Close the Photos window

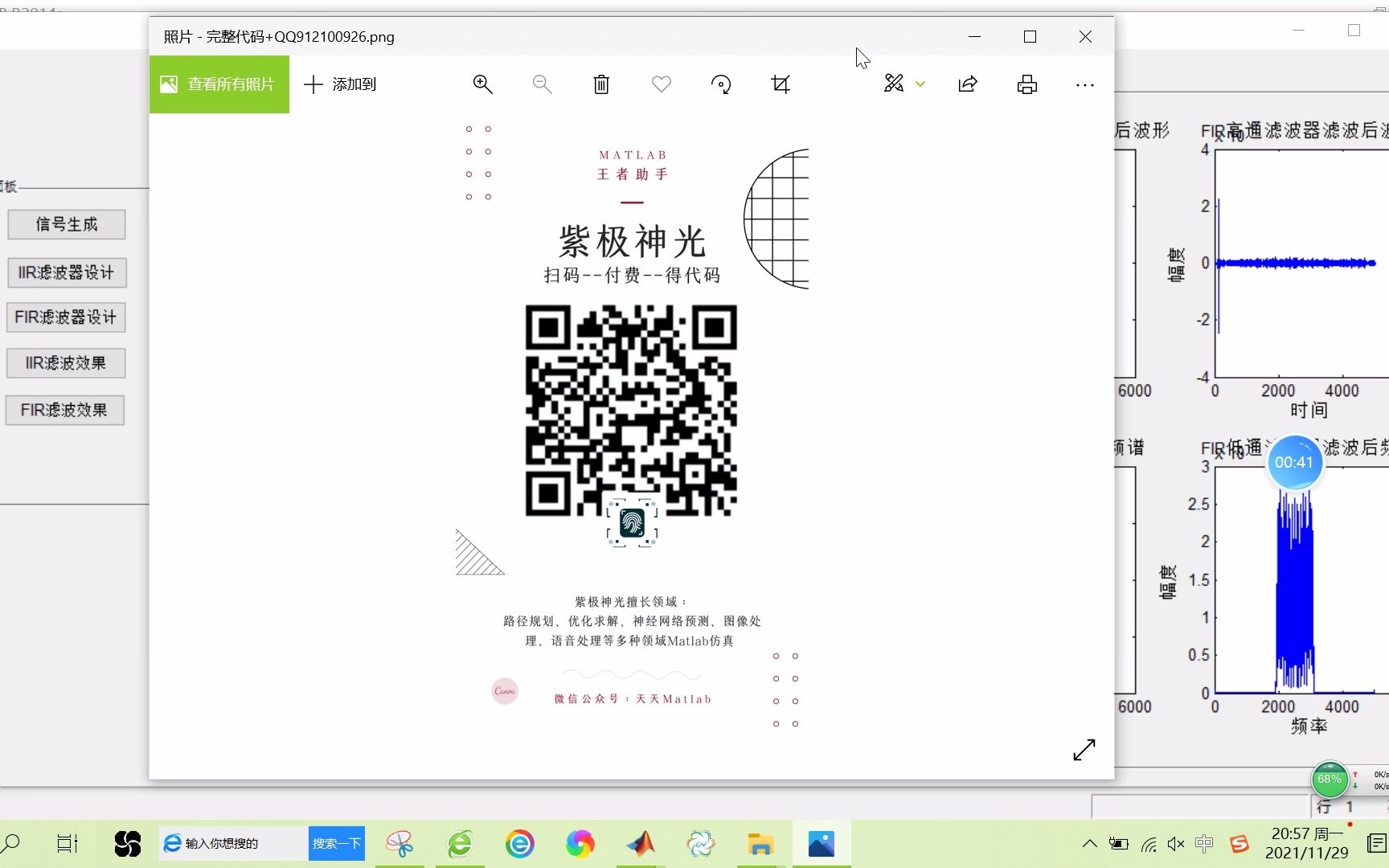1085,37
